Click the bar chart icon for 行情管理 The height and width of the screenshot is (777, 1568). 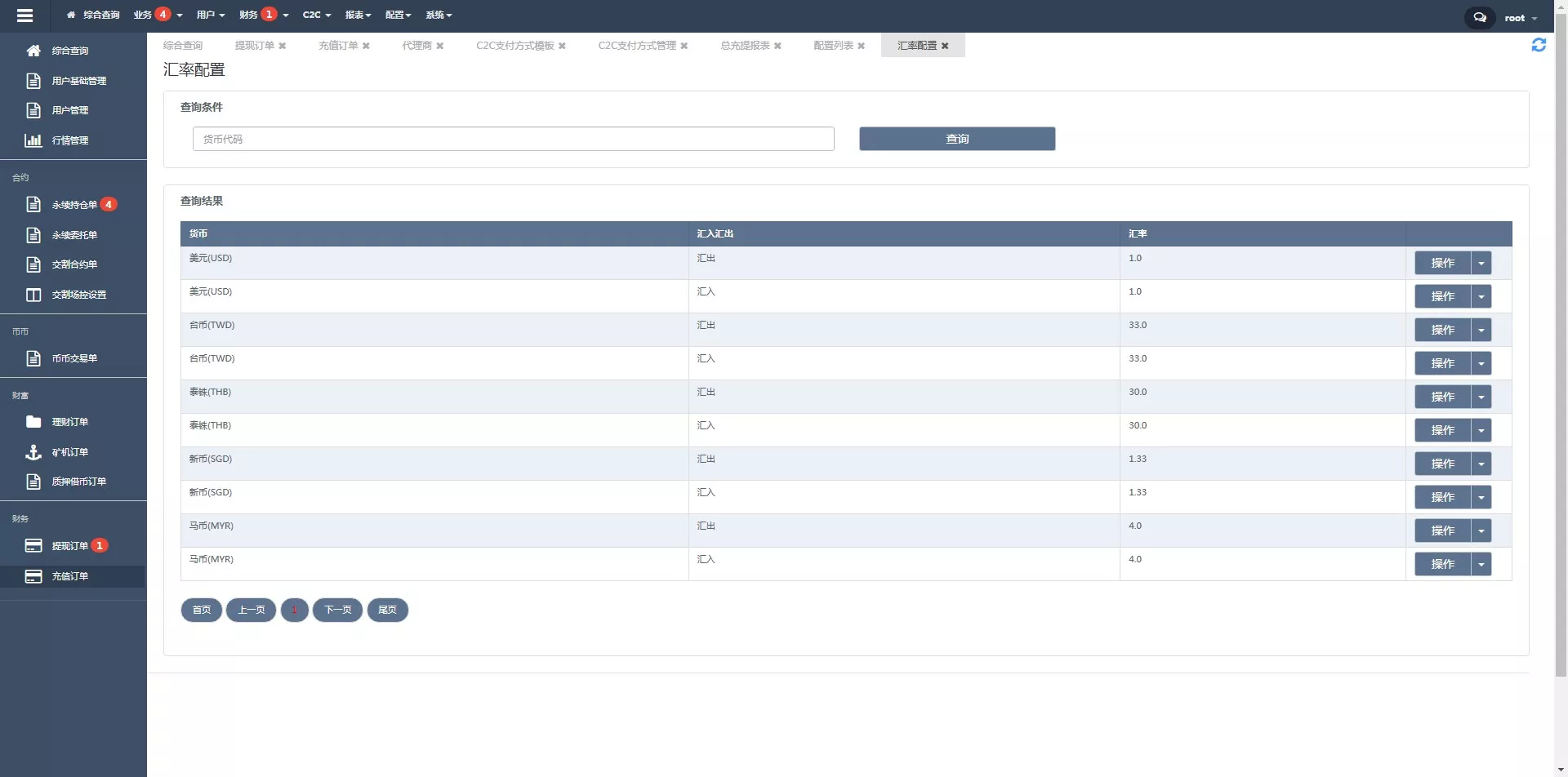coord(33,140)
